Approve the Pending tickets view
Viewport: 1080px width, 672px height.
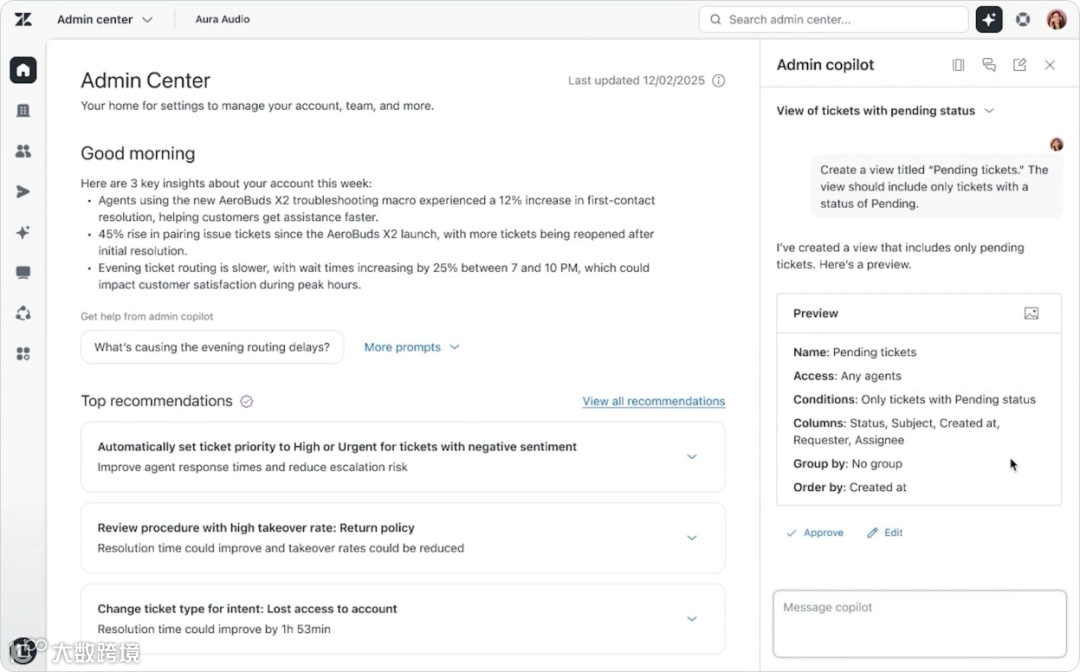[815, 533]
